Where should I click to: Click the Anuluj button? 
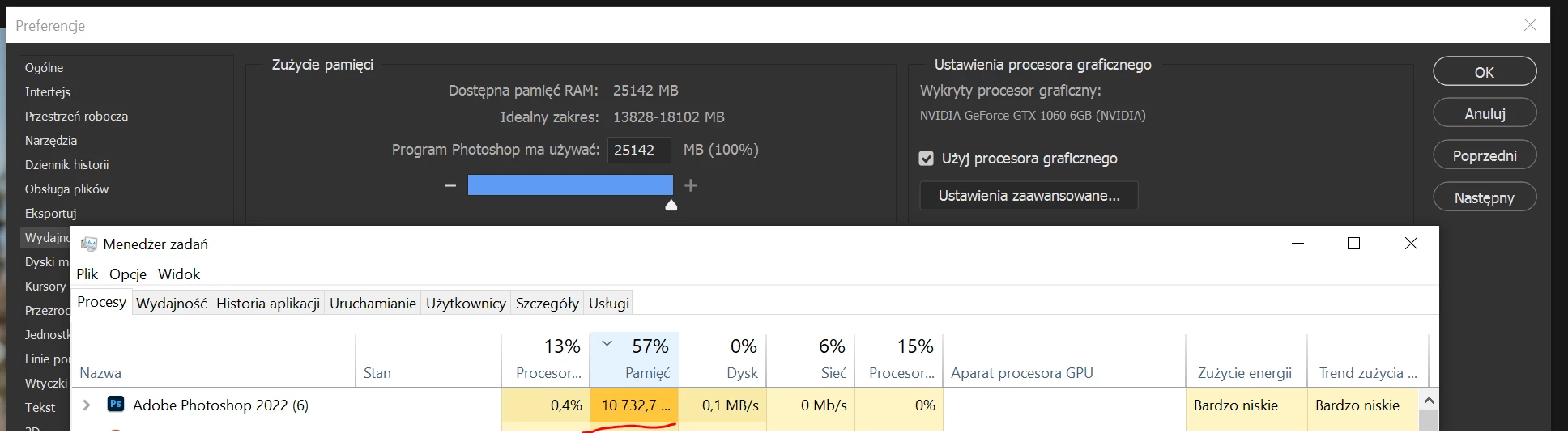click(1485, 113)
